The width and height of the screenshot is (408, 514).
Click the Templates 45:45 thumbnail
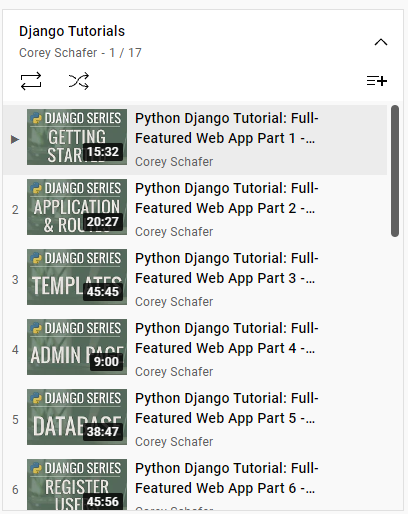pyautogui.click(x=77, y=277)
